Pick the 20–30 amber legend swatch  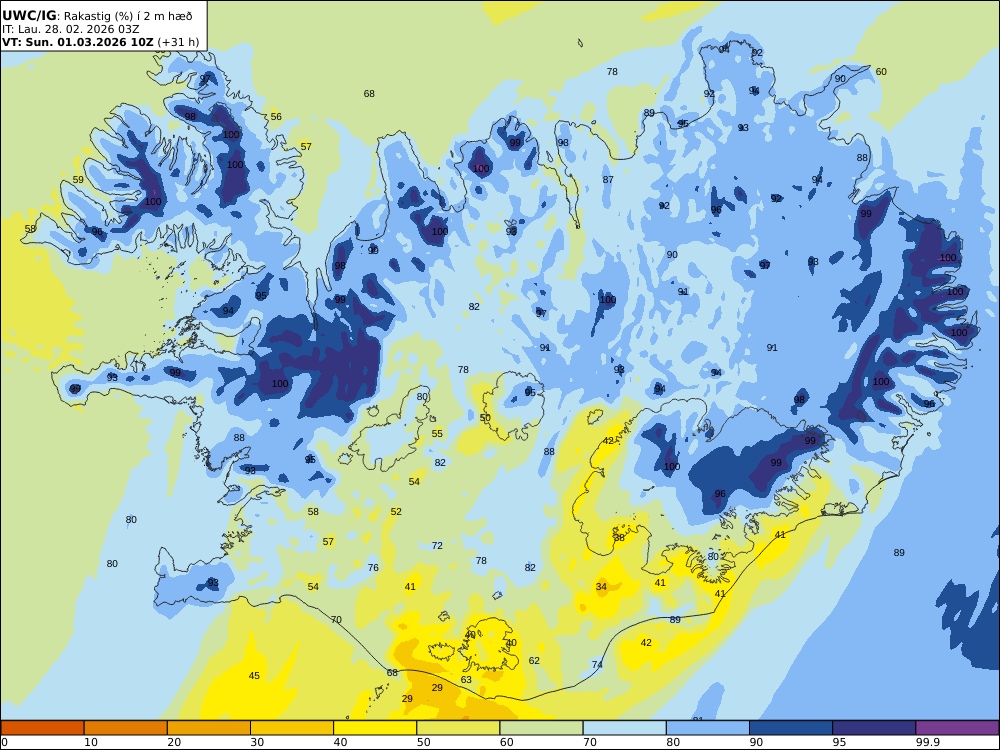tap(209, 728)
